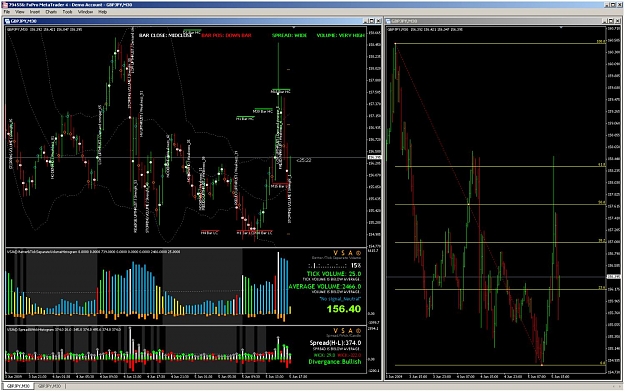Open the Insert menu
625x392 pixels.
pos(35,12)
